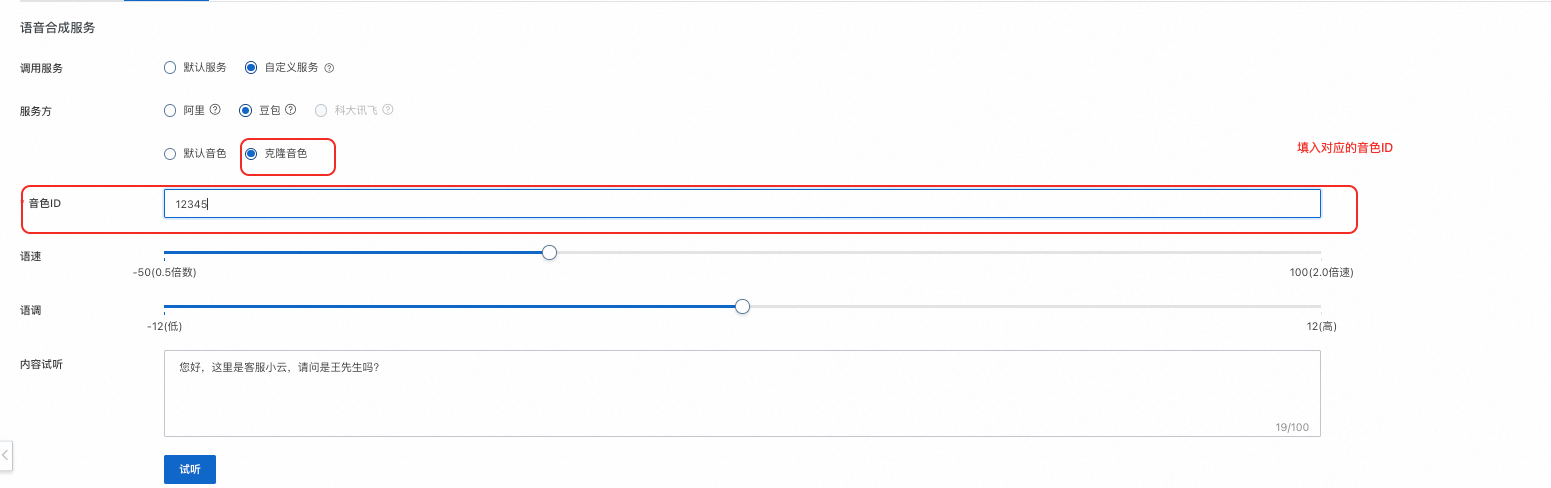Click help icon beside 科大讯飞 option
Viewport: 1551px width, 488px height.
point(388,110)
